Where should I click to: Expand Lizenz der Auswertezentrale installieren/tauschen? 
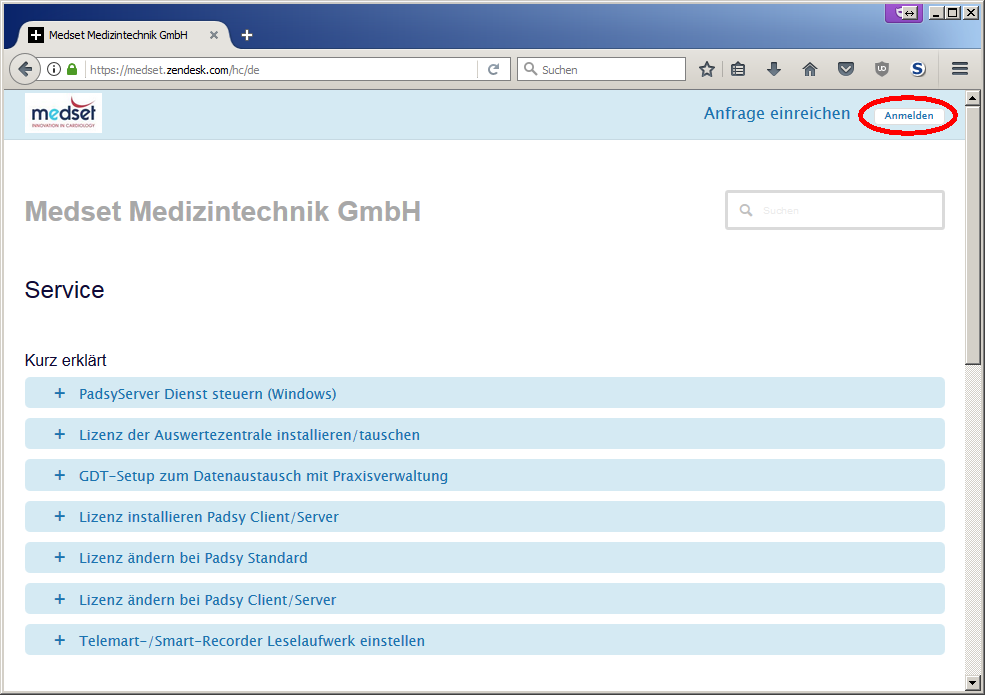coord(249,435)
